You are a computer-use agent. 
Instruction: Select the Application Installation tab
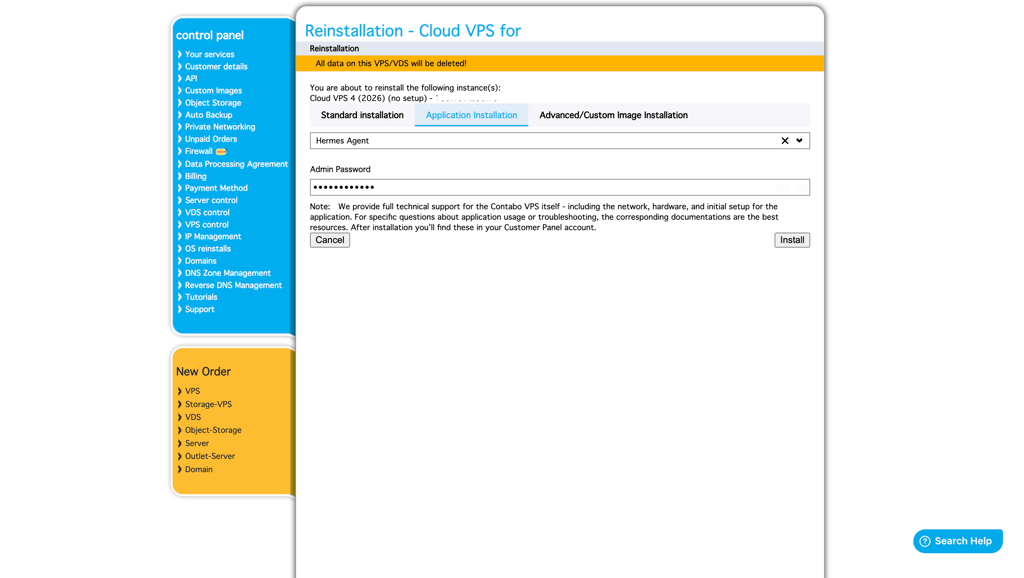tap(472, 115)
